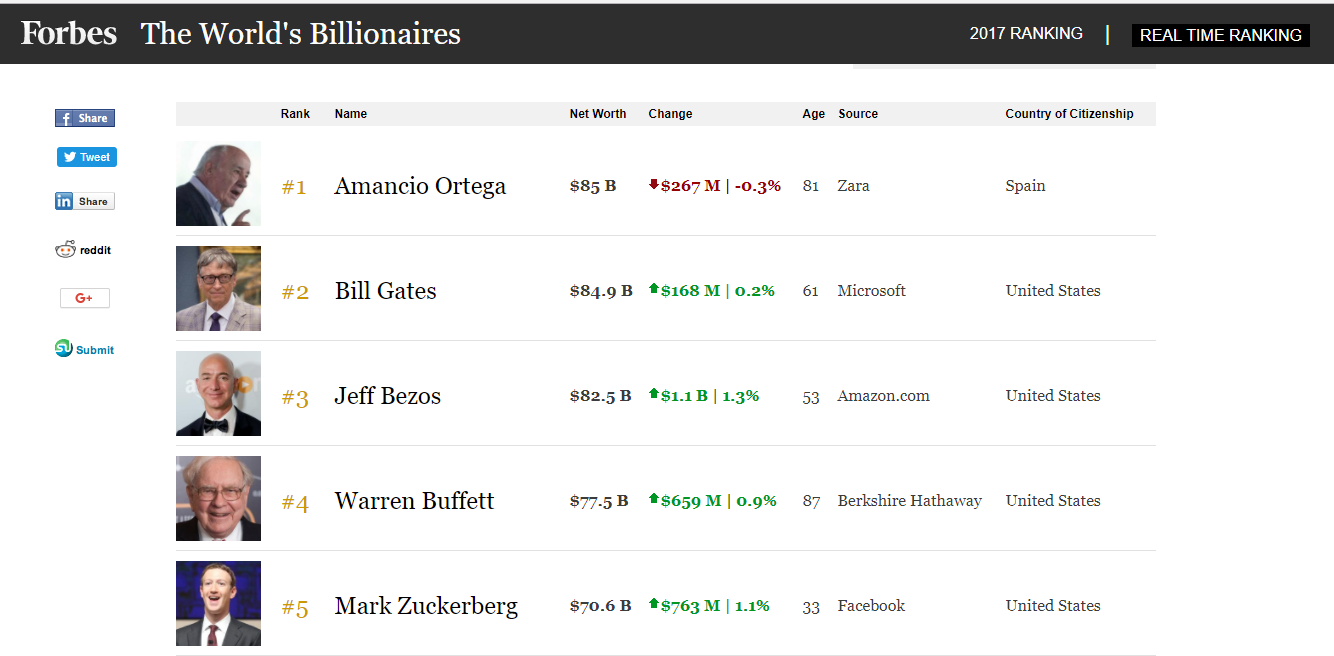Click the Mark Zuckerberg name link

click(x=426, y=606)
